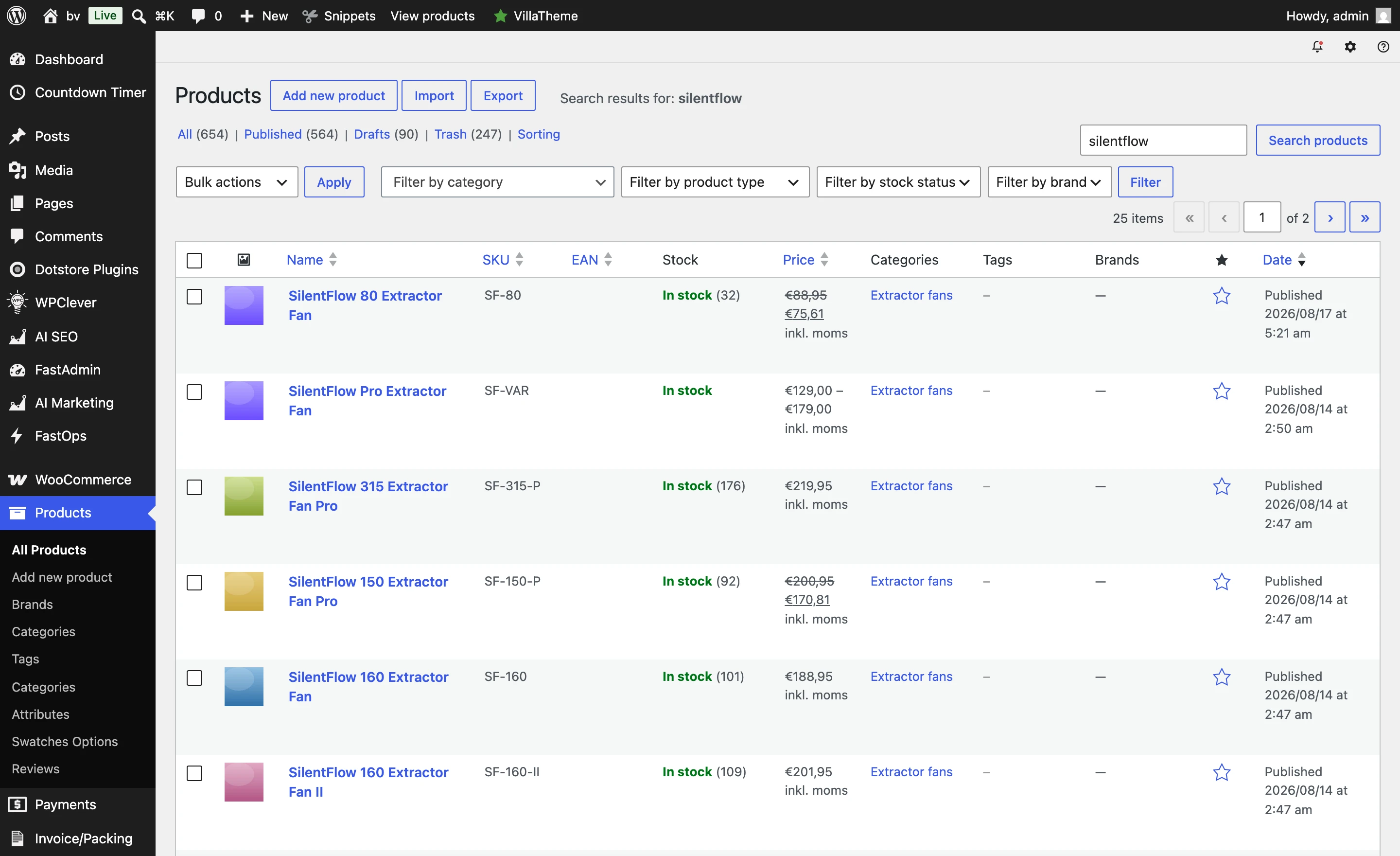This screenshot has height=856, width=1400.
Task: Expand Filter by stock status dropdown
Action: tap(898, 182)
